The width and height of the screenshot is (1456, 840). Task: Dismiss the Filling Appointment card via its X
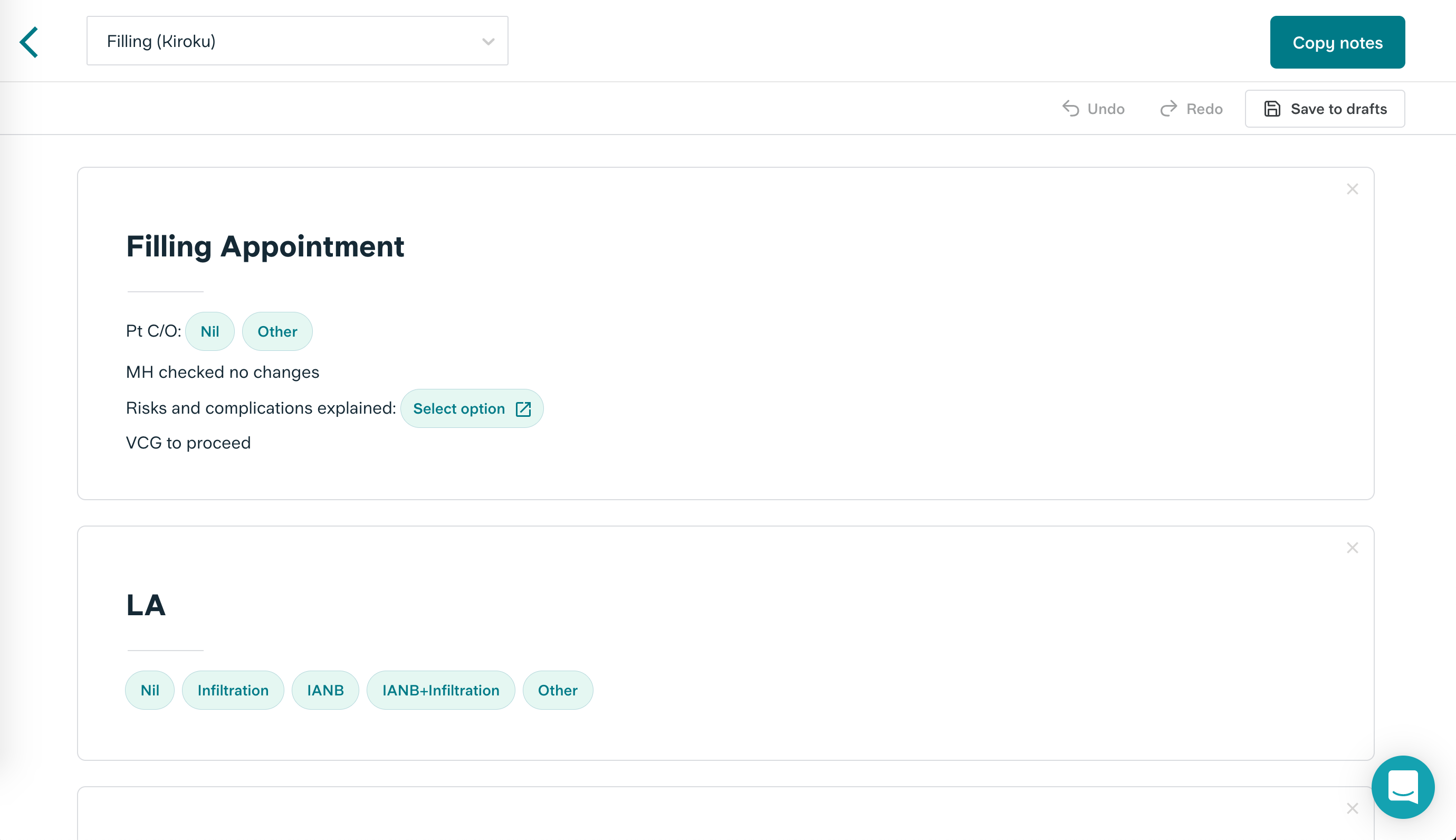click(1352, 189)
